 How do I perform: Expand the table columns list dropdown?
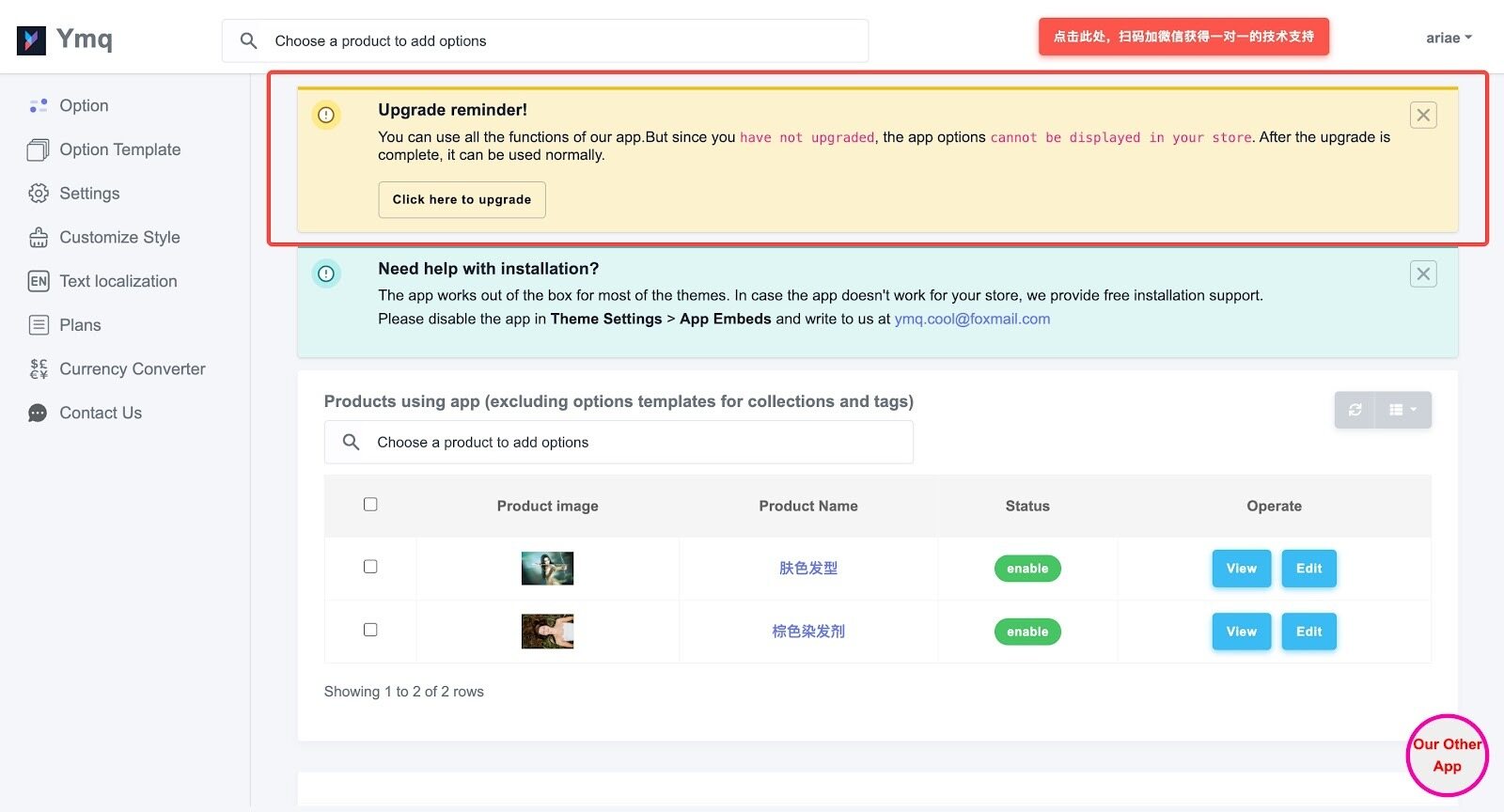(x=1402, y=410)
